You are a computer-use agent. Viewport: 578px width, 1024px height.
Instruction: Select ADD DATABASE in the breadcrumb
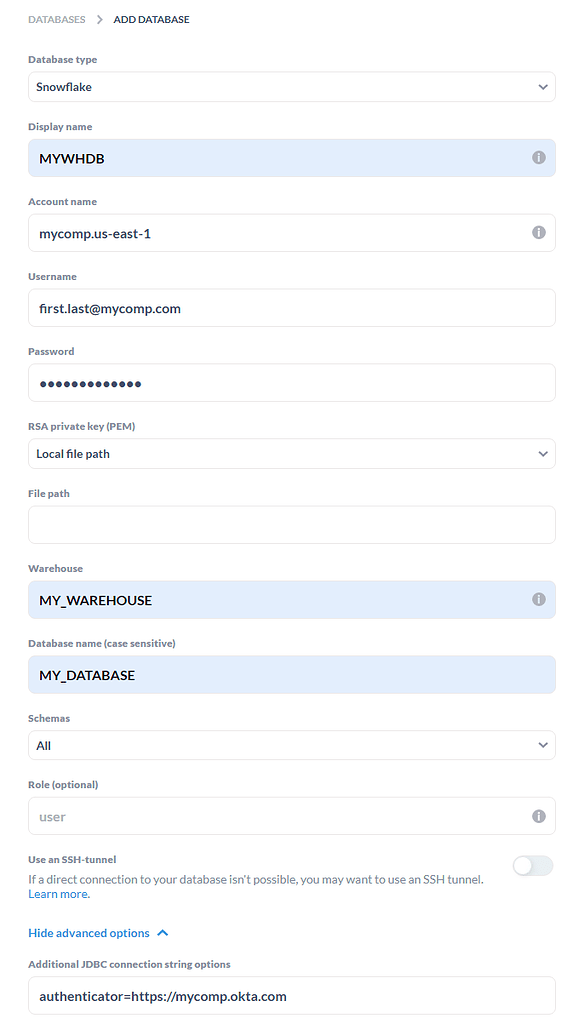click(x=151, y=18)
